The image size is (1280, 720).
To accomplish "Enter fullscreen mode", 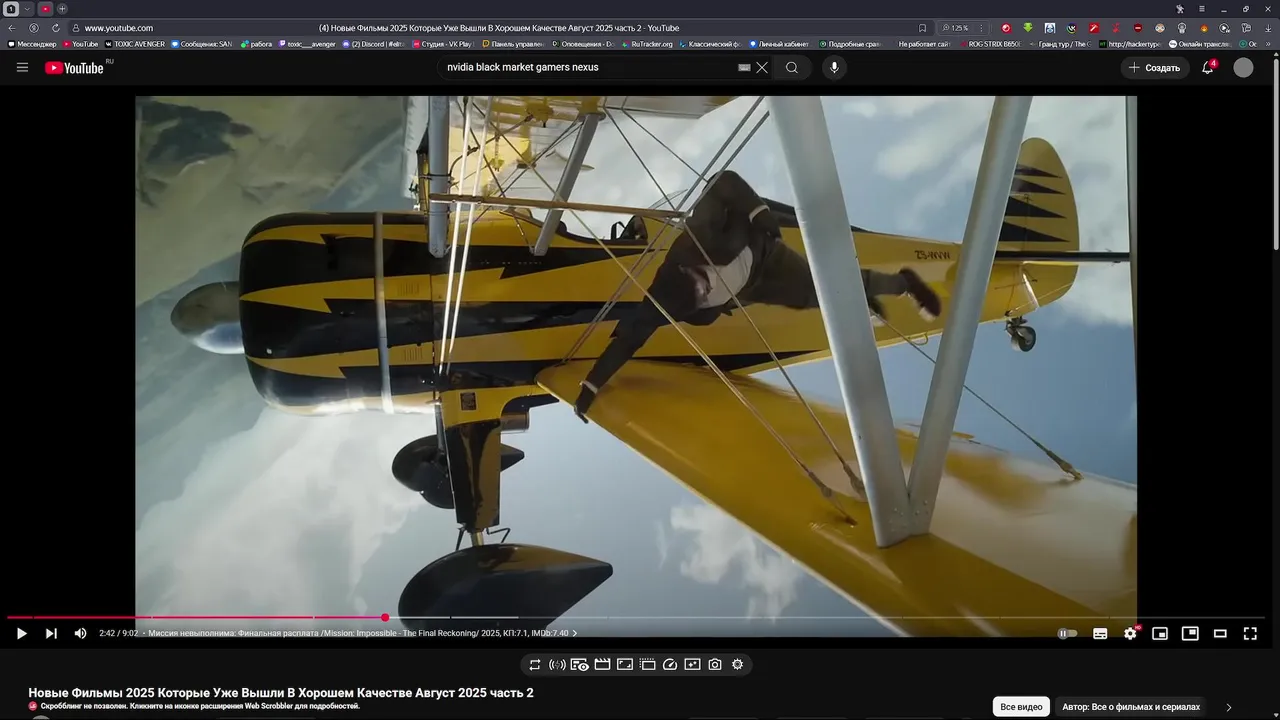I will (1250, 633).
